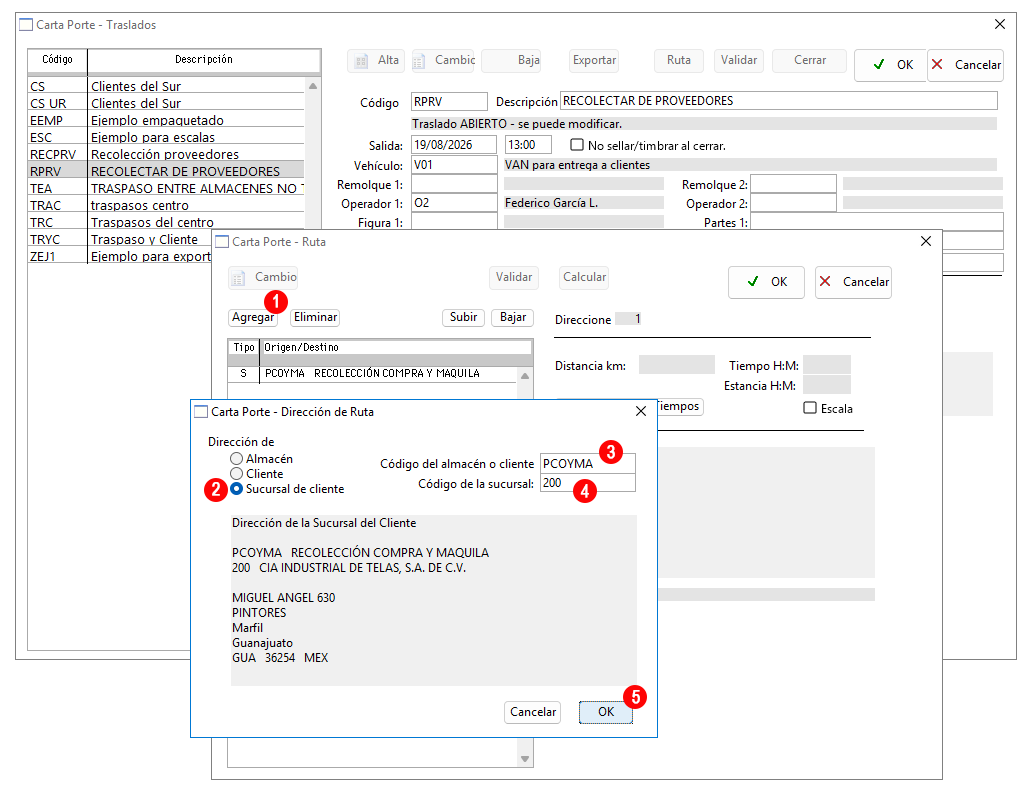
Task: Click Subir to move address up
Action: pyautogui.click(x=463, y=318)
